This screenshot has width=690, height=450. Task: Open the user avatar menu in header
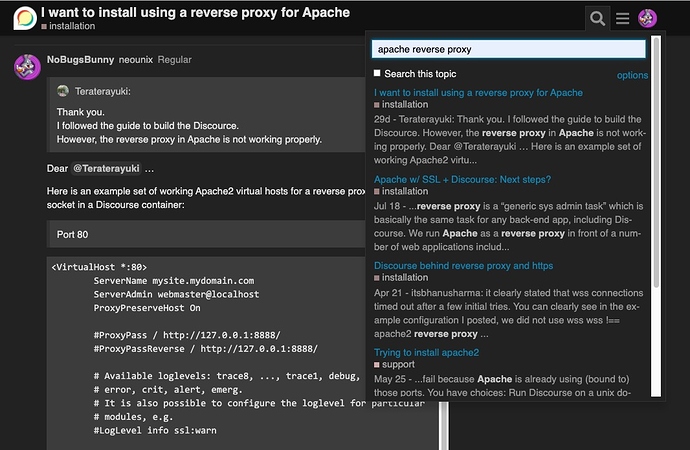tap(647, 18)
